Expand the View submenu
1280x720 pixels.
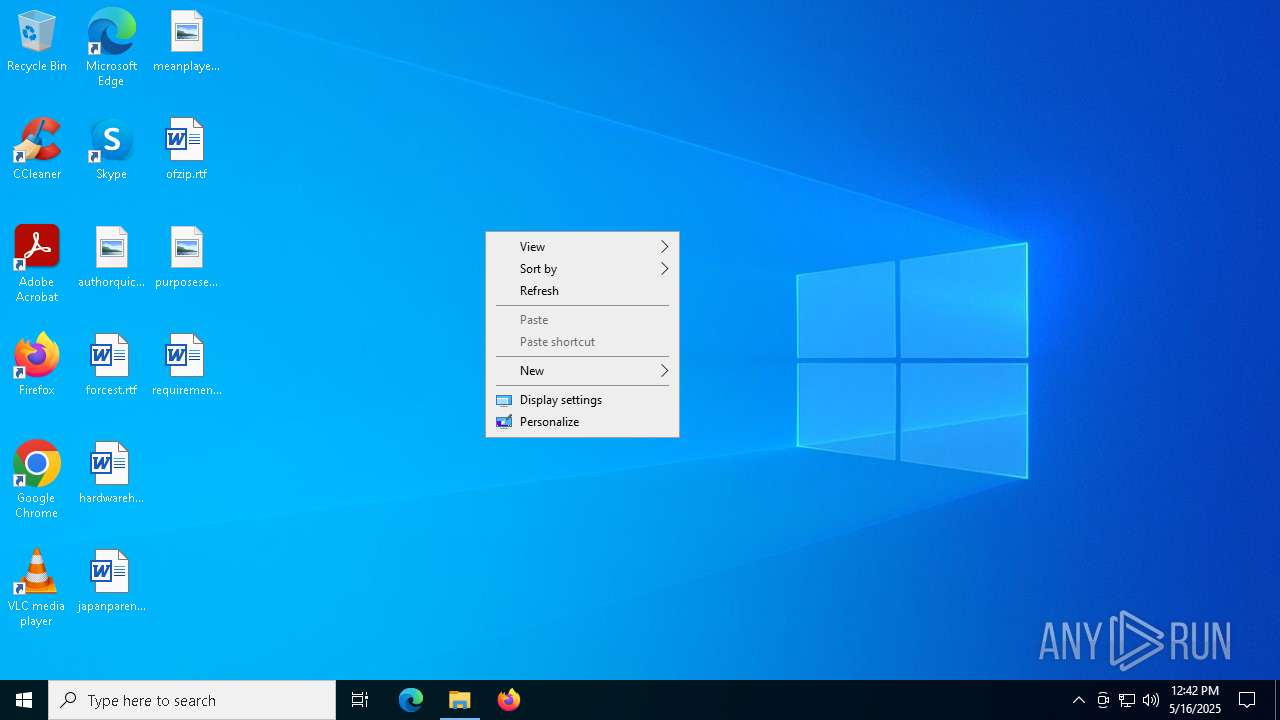click(x=582, y=247)
